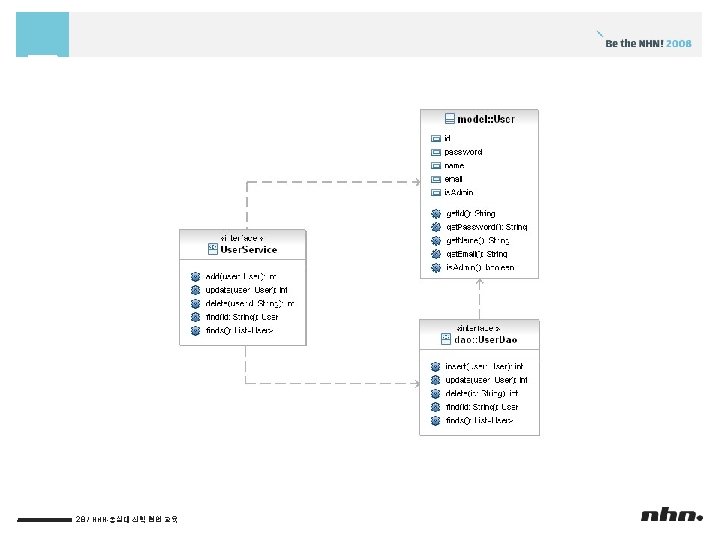This screenshot has height=540, width=720.
Task: Select update(user: User): int in UserDao
Action: pyautogui.click(x=486, y=380)
